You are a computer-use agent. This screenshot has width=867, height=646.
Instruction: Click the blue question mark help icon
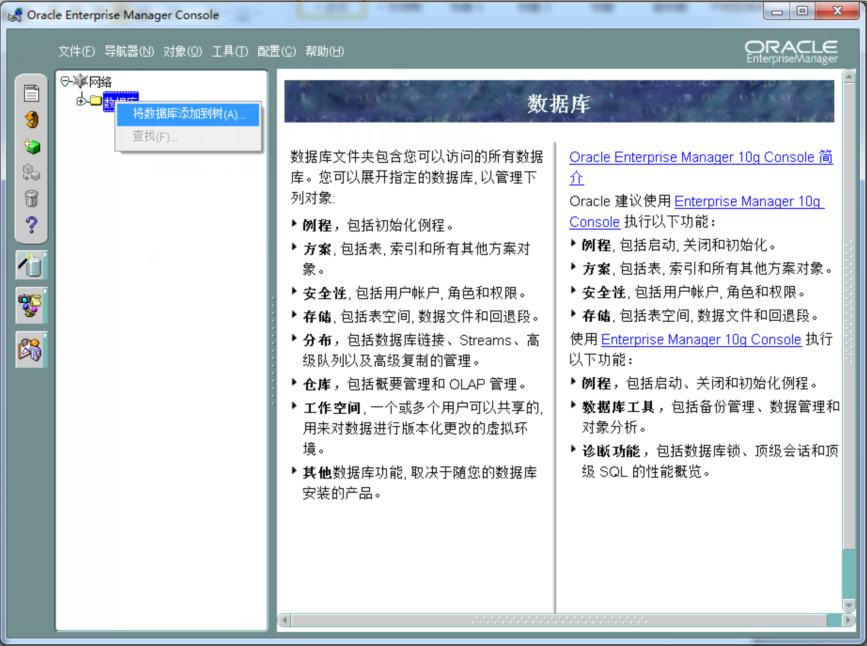[32, 225]
